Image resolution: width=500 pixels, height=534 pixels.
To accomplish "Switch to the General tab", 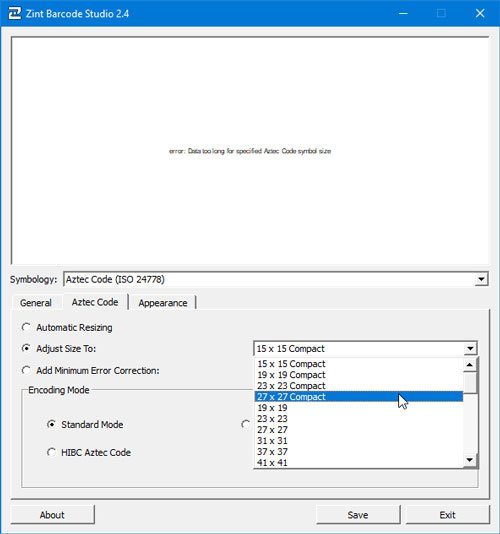I will (36, 303).
